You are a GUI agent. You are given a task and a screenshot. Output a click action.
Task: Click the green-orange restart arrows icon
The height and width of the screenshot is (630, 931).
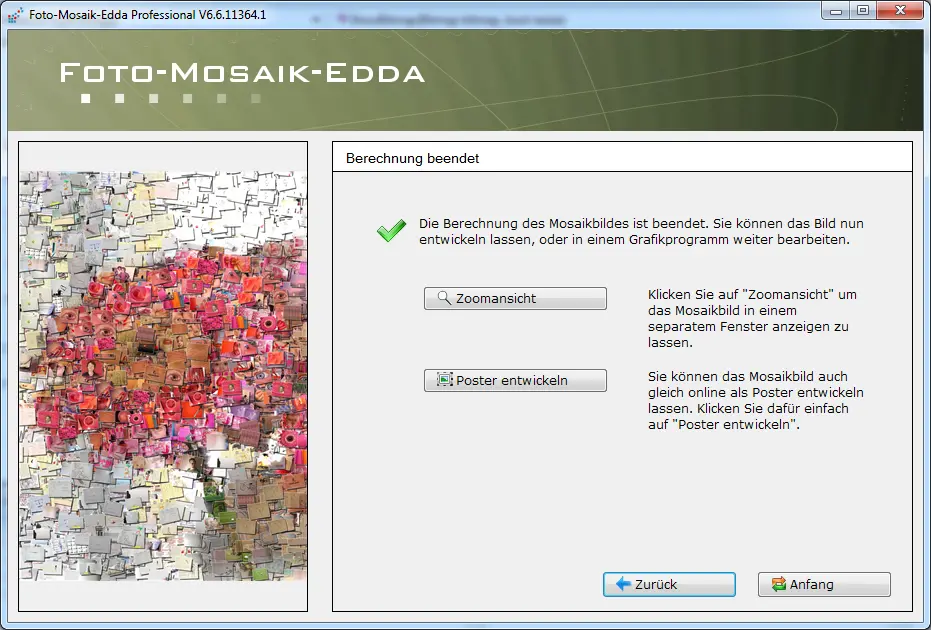(778, 584)
